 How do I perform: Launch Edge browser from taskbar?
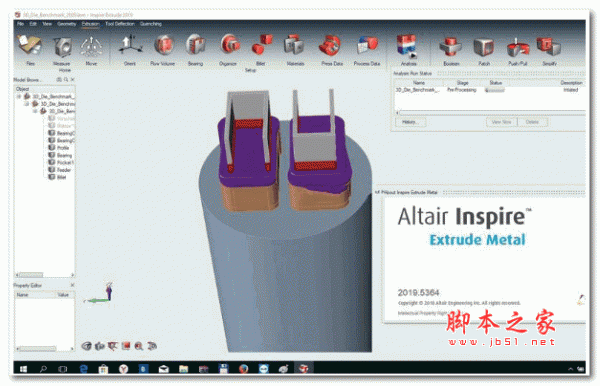coord(83,369)
